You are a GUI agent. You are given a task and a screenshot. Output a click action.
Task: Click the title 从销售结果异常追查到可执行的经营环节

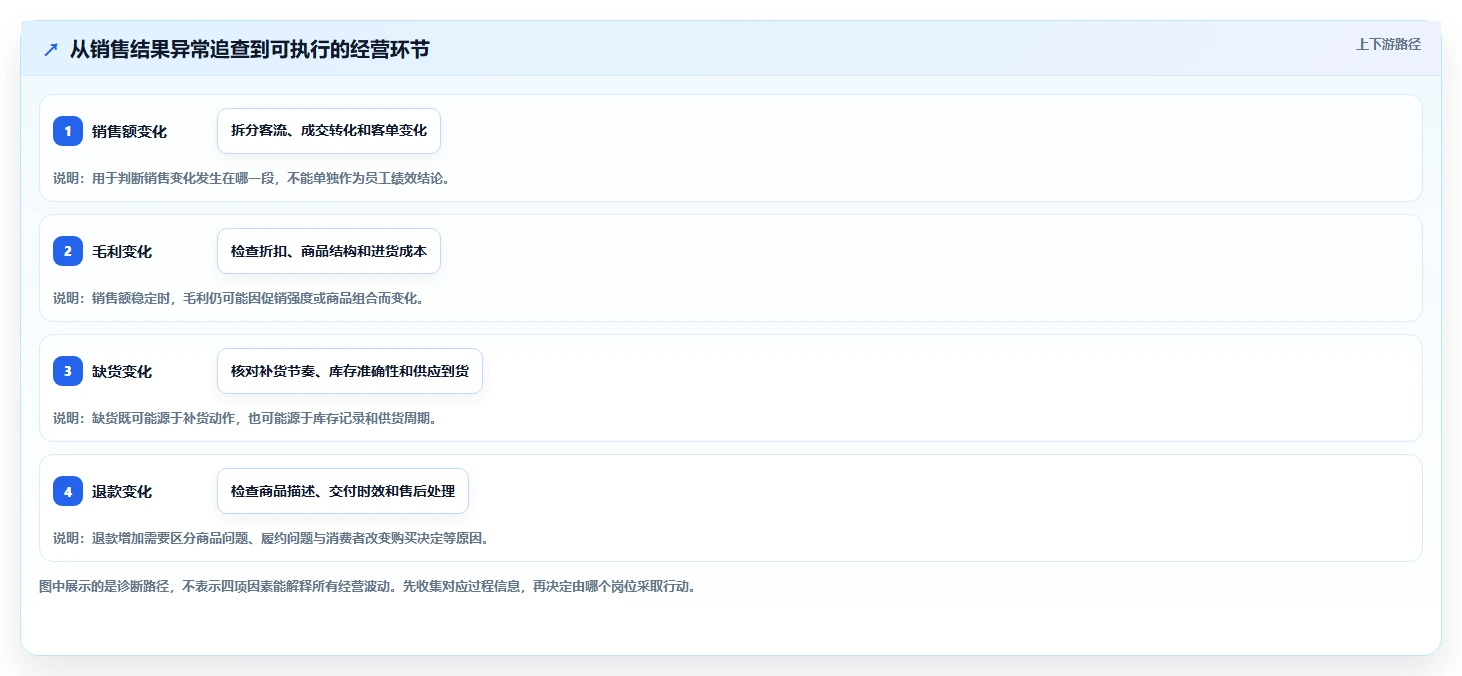pos(249,49)
